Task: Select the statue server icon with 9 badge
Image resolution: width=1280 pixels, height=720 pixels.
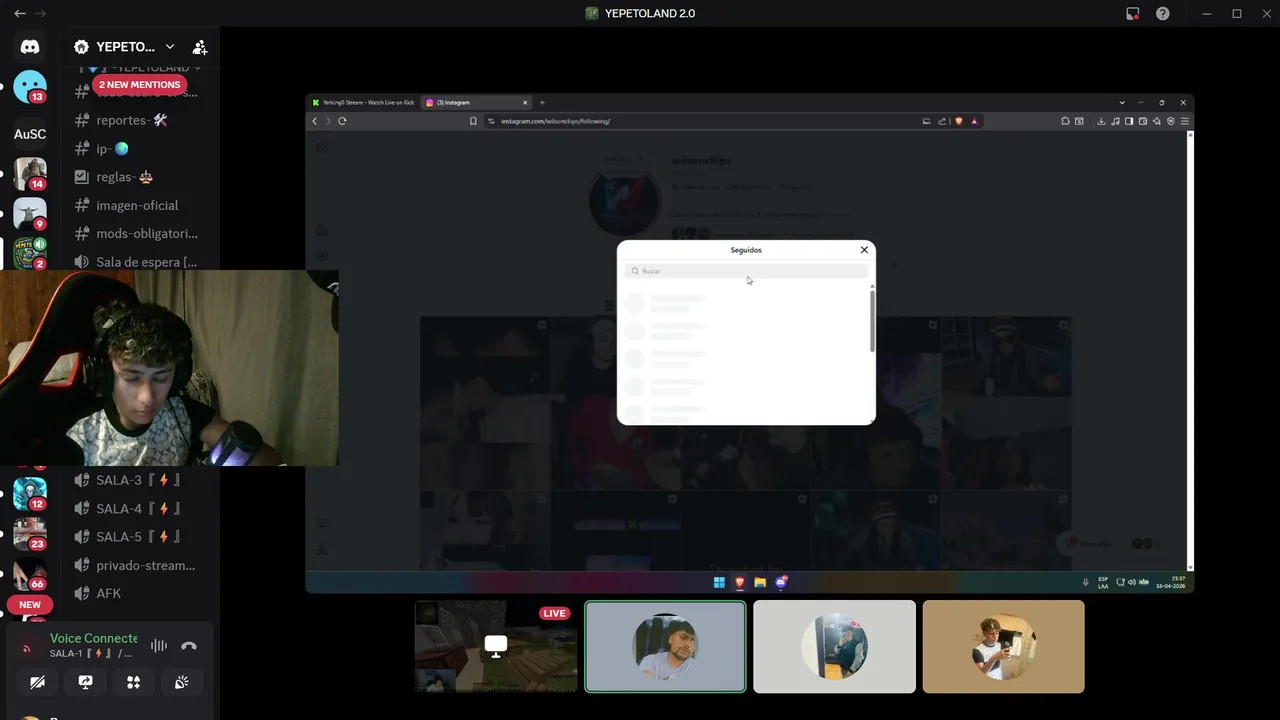Action: pyautogui.click(x=30, y=213)
